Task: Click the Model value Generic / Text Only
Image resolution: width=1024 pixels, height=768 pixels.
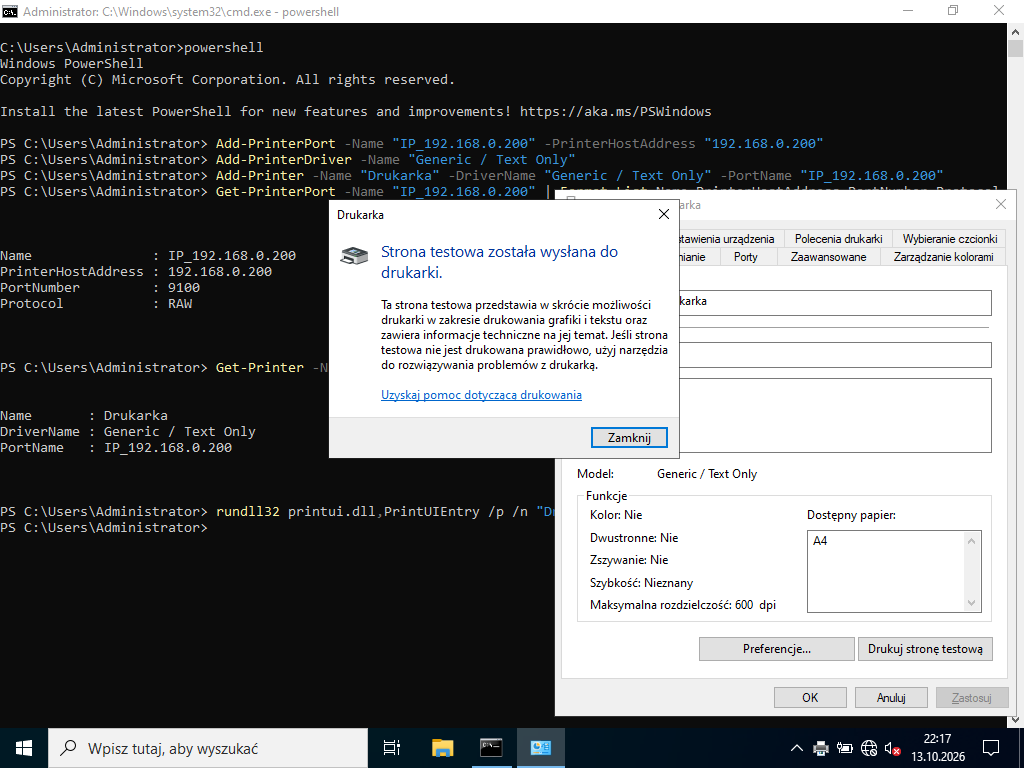Action: click(707, 474)
